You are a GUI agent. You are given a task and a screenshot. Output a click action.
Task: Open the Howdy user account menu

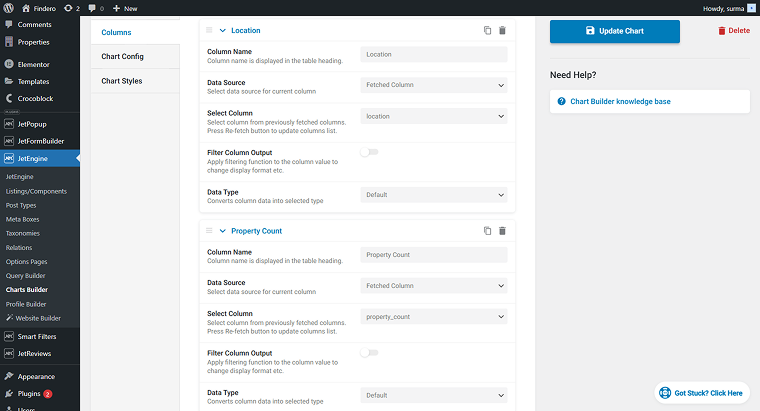click(x=728, y=8)
